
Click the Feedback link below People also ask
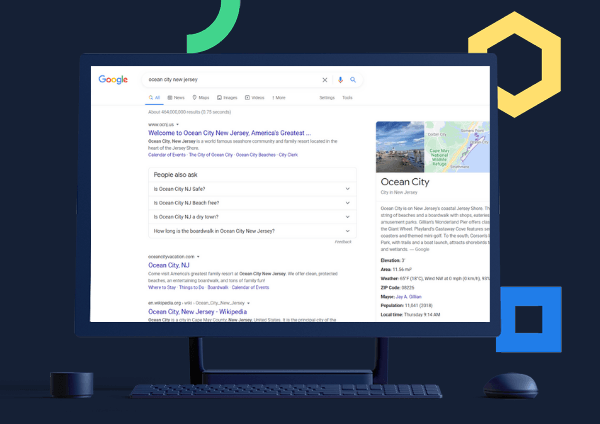[343, 242]
